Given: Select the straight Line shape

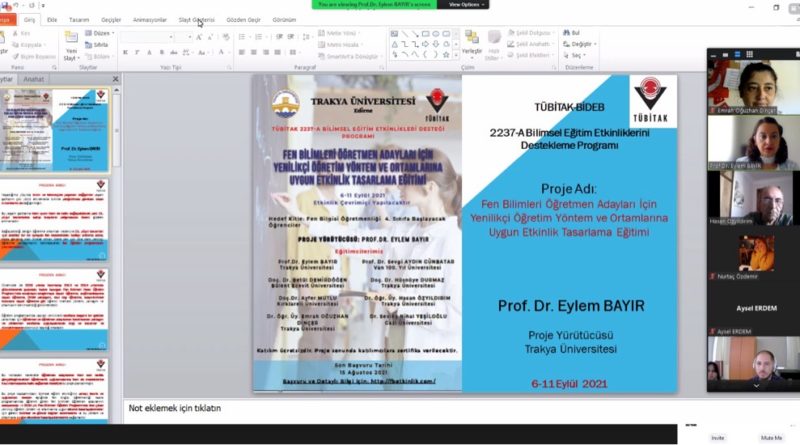Looking at the screenshot, I should click(405, 34).
